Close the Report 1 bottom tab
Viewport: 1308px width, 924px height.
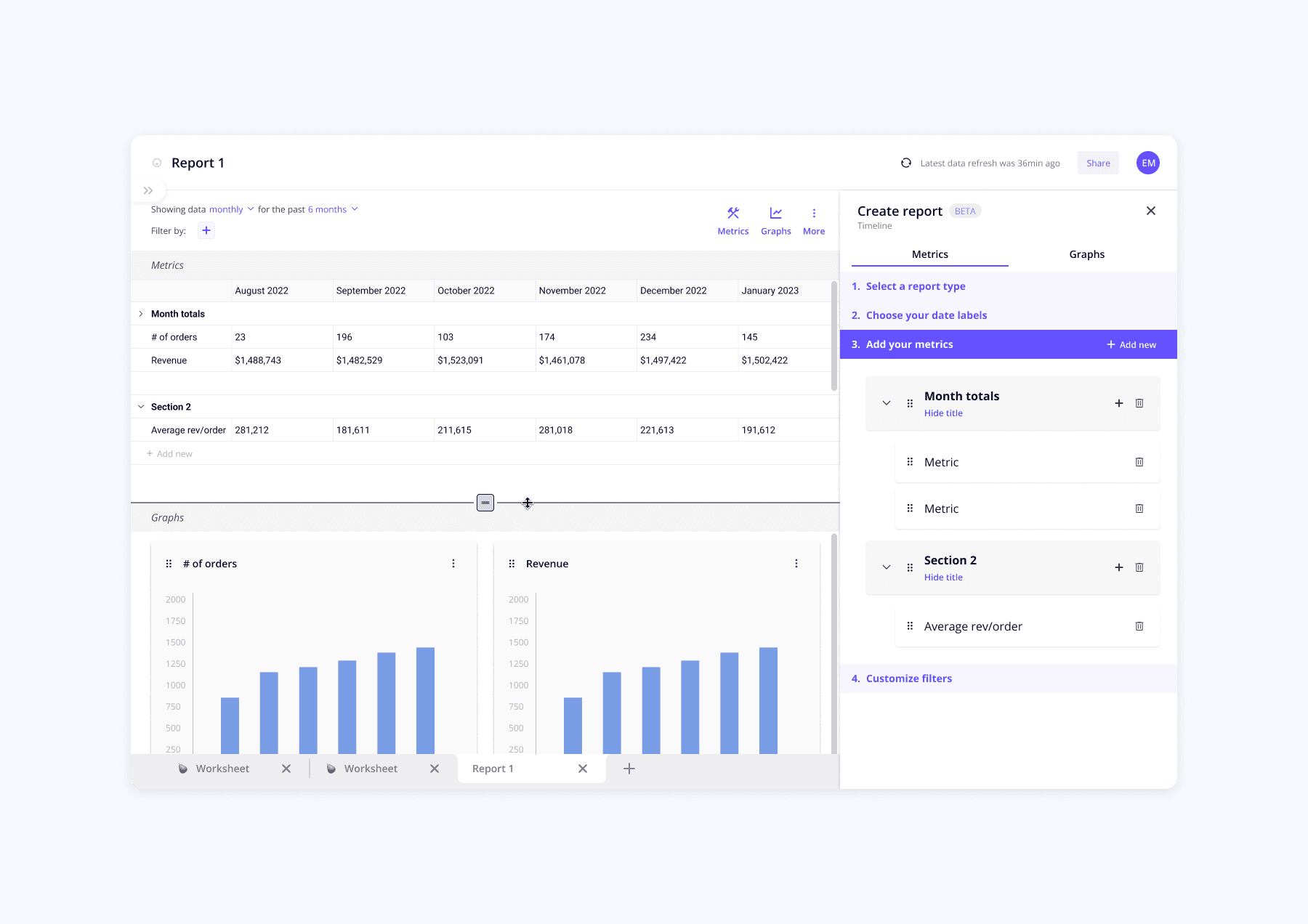pyautogui.click(x=583, y=769)
